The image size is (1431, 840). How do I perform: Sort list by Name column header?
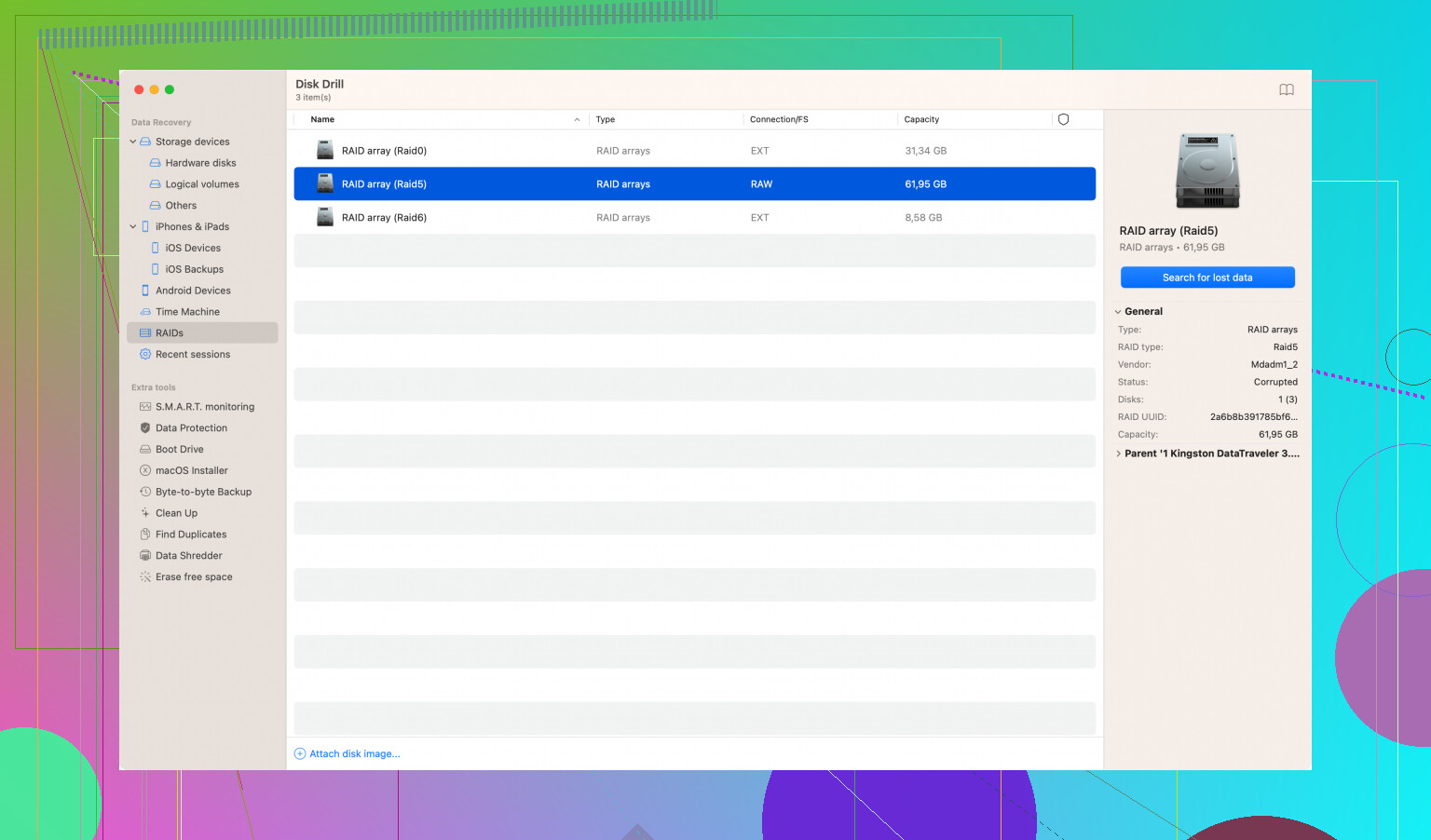pyautogui.click(x=322, y=119)
